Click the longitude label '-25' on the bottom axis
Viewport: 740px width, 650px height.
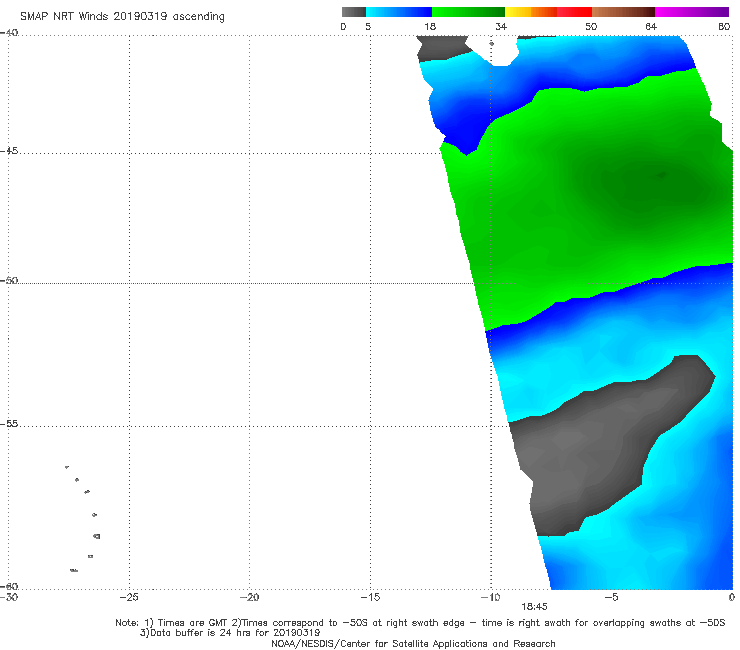pyautogui.click(x=129, y=597)
